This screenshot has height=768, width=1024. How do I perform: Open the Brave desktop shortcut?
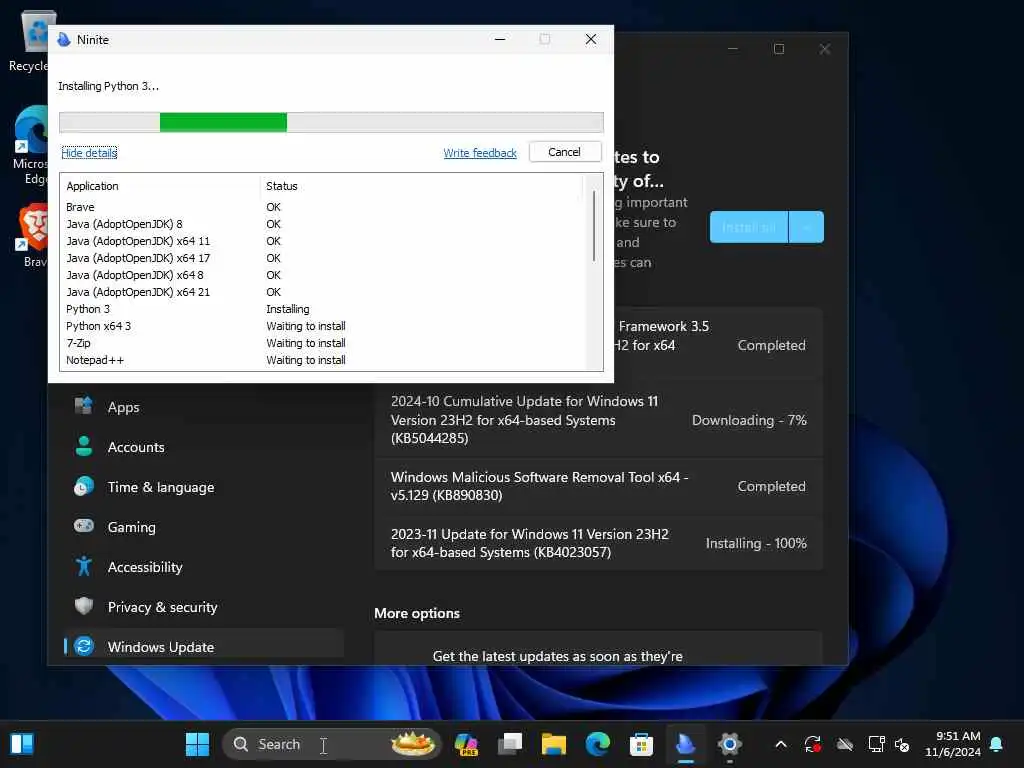(x=33, y=235)
